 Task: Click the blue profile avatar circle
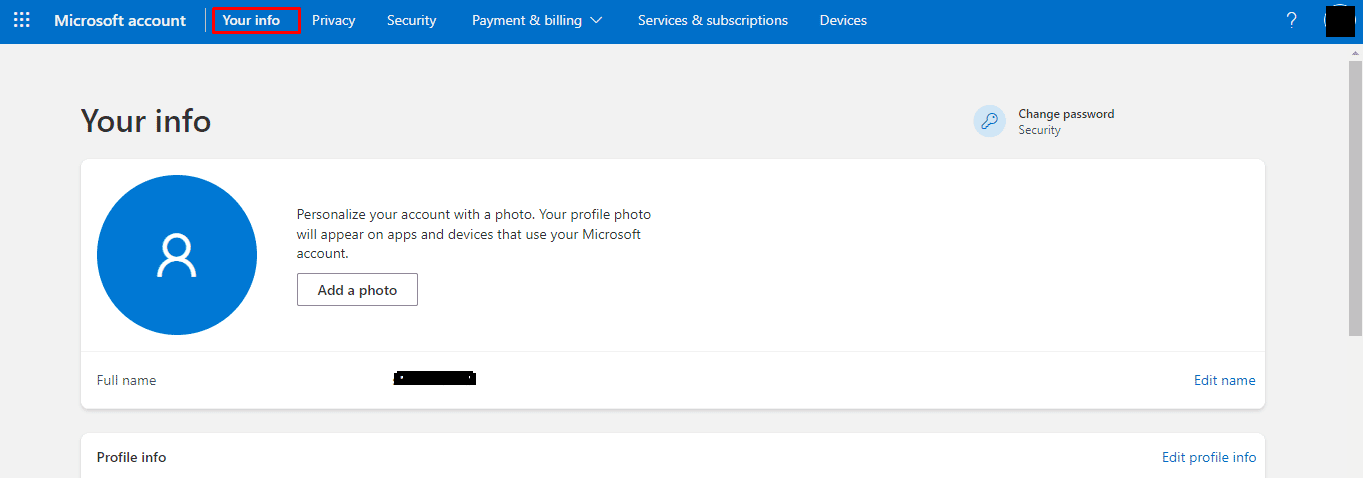tap(177, 255)
